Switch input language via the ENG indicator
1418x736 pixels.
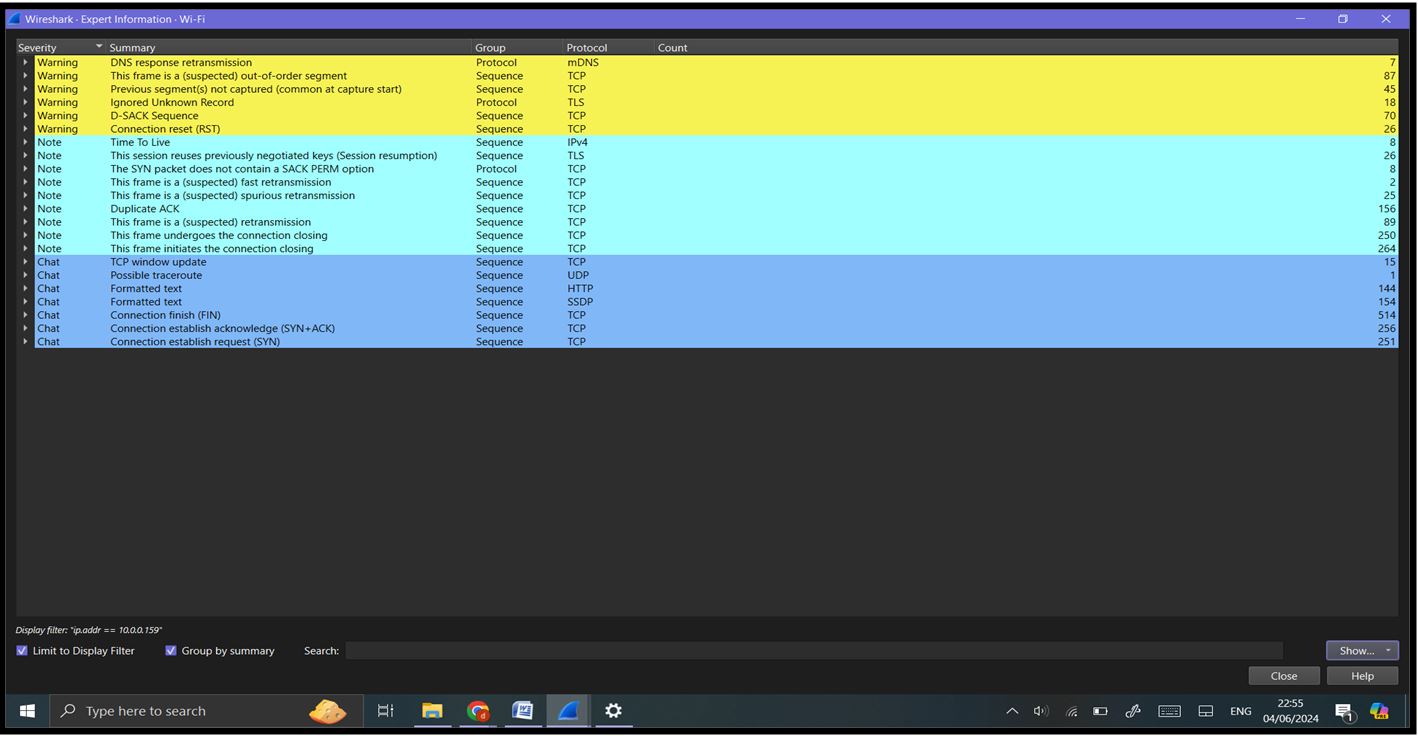pyautogui.click(x=1240, y=711)
